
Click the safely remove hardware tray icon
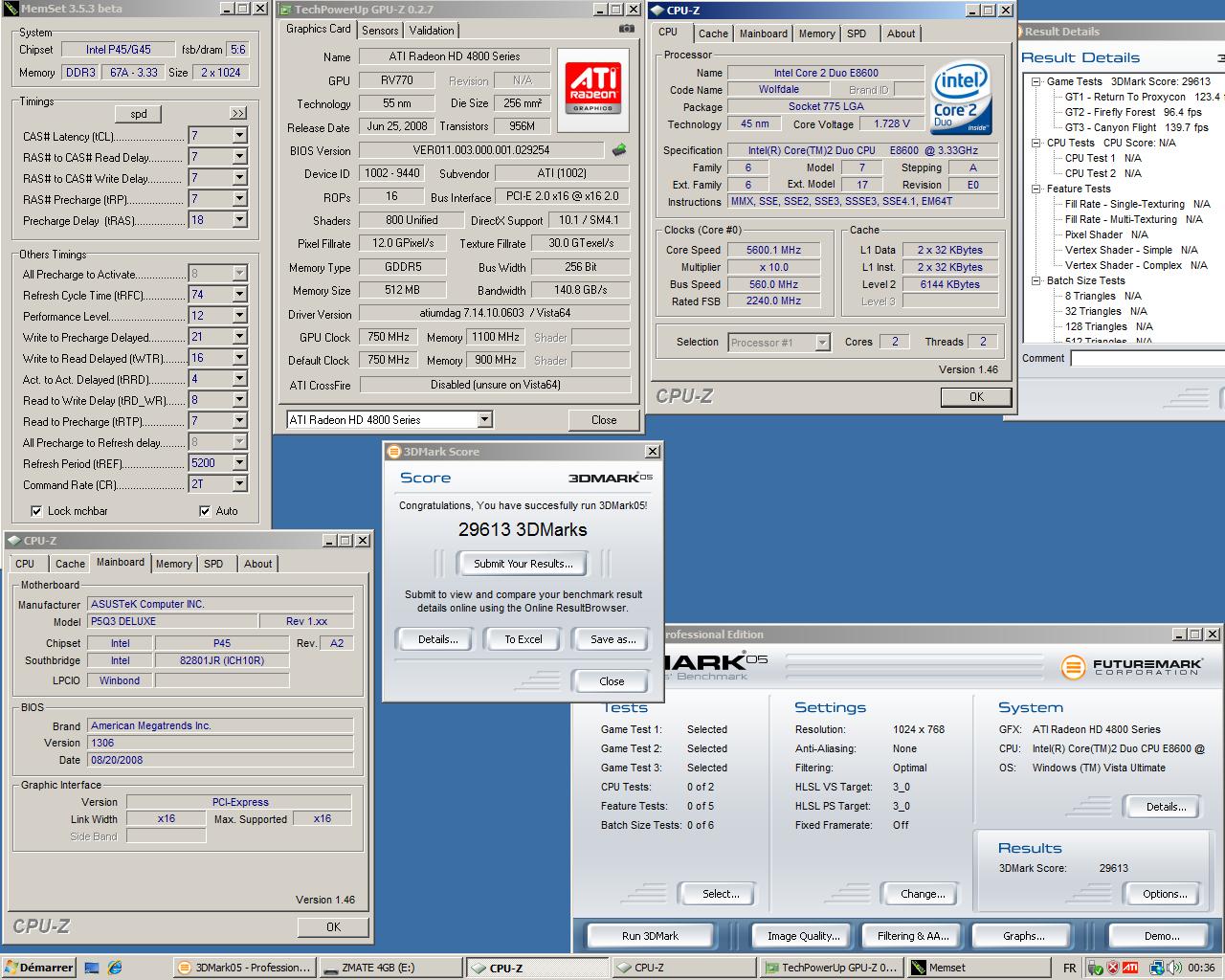tap(1097, 968)
